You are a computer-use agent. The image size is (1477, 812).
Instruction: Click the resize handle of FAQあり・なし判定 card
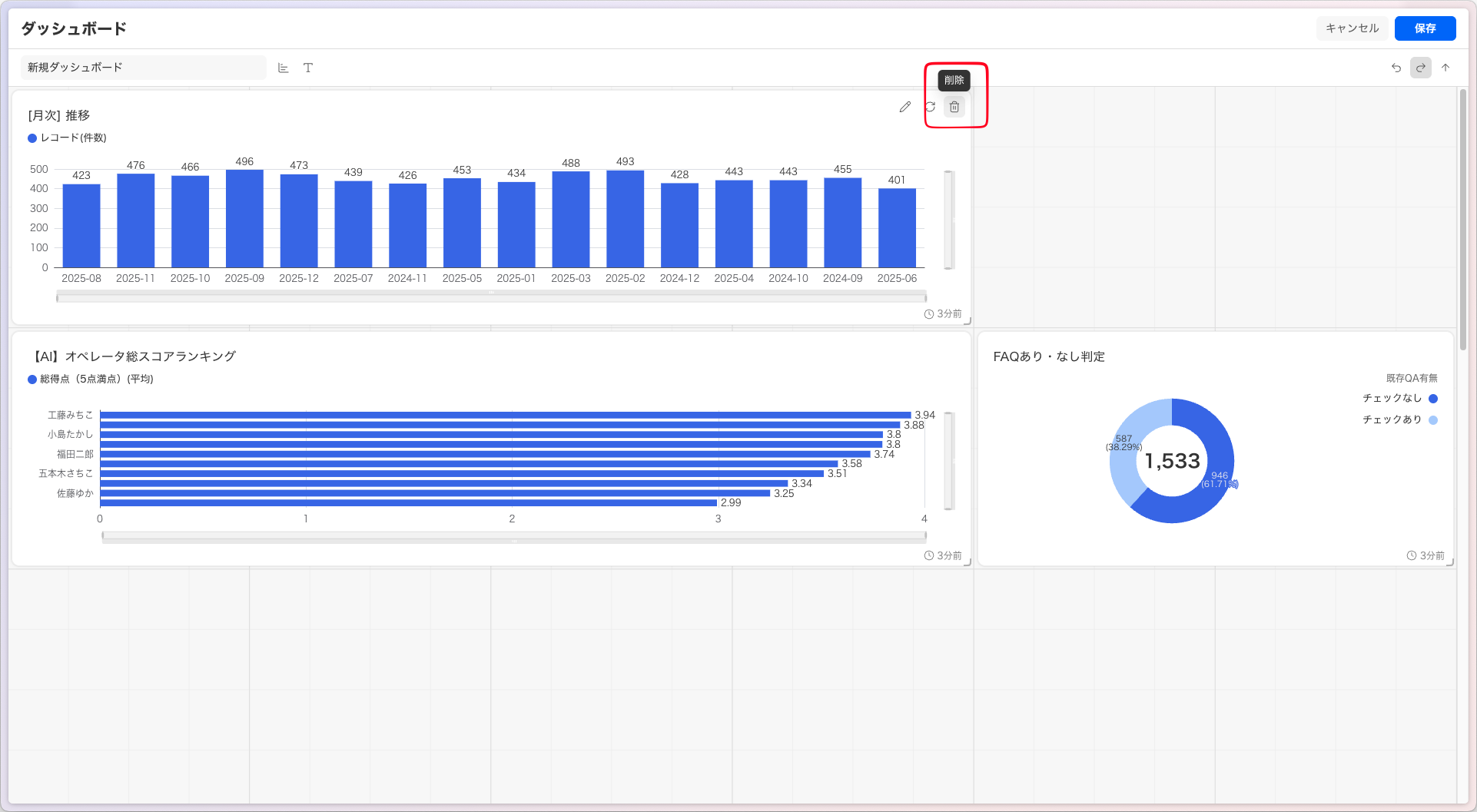(x=1450, y=562)
